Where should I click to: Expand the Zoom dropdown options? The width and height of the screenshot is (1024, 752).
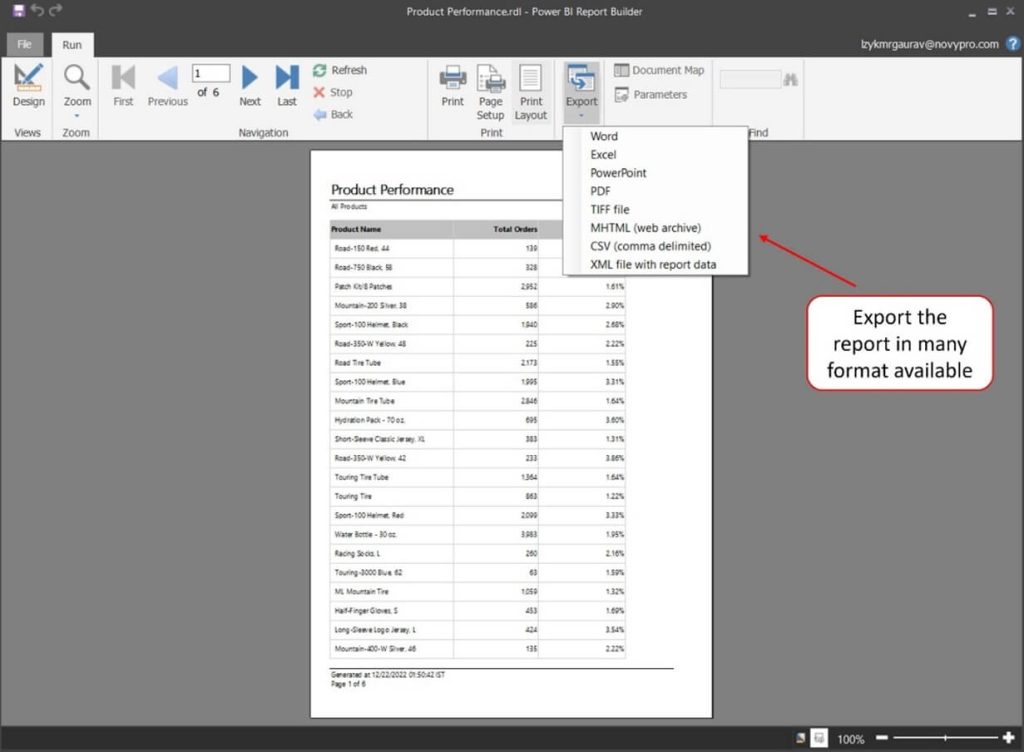coord(76,113)
